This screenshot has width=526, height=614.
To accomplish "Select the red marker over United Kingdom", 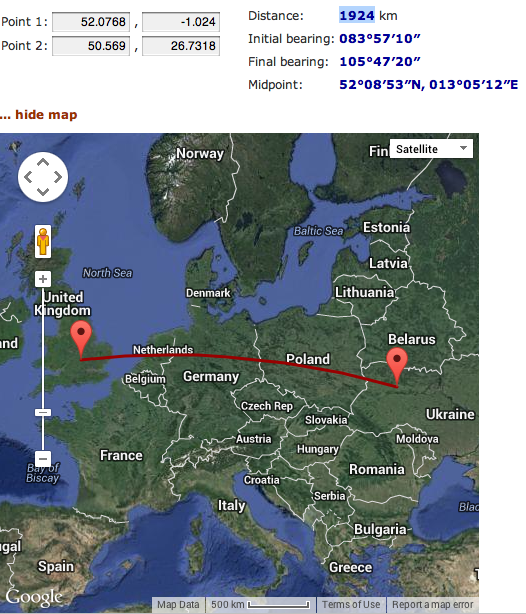I will [81, 340].
